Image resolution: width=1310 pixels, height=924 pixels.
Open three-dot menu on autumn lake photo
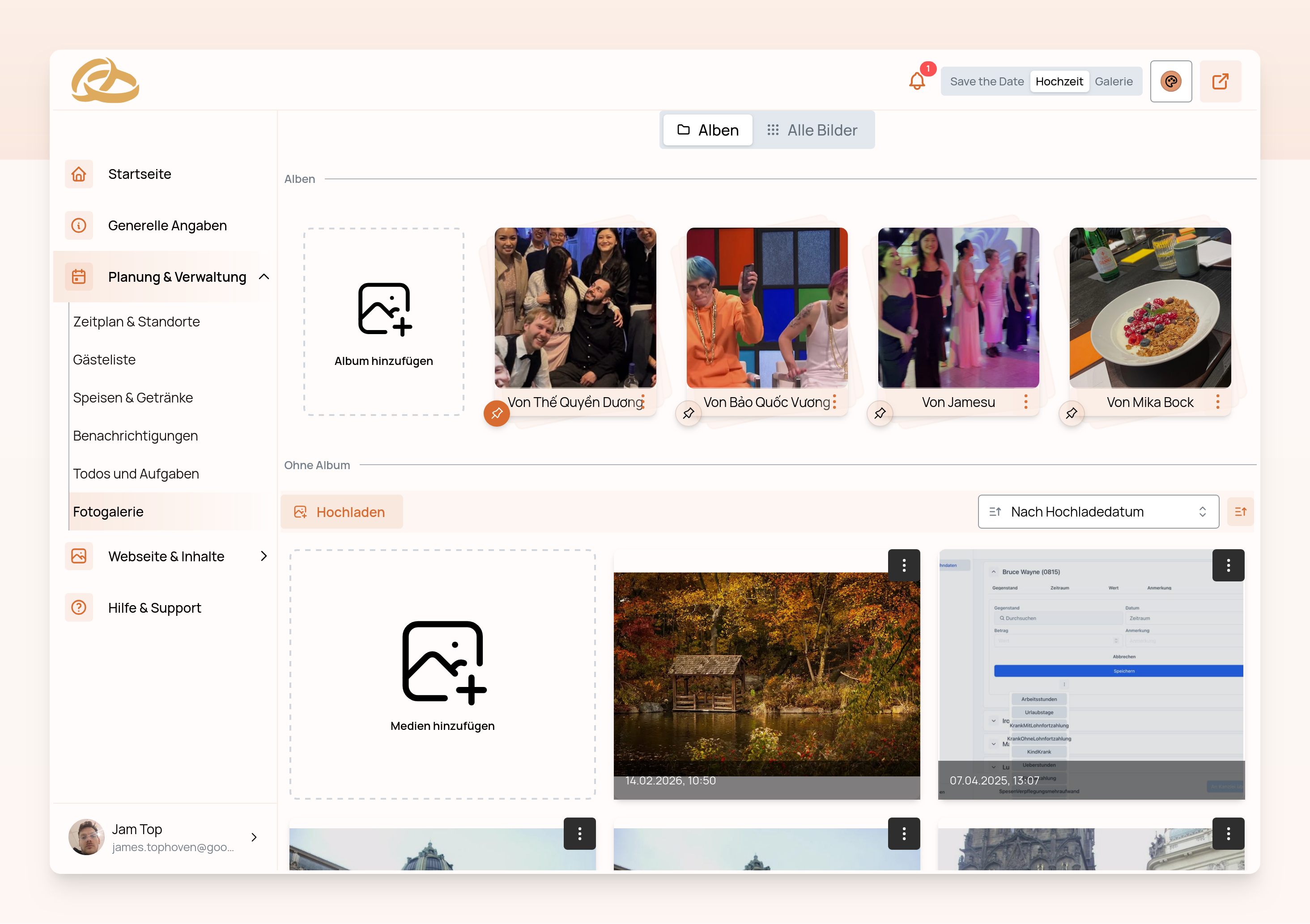(904, 565)
